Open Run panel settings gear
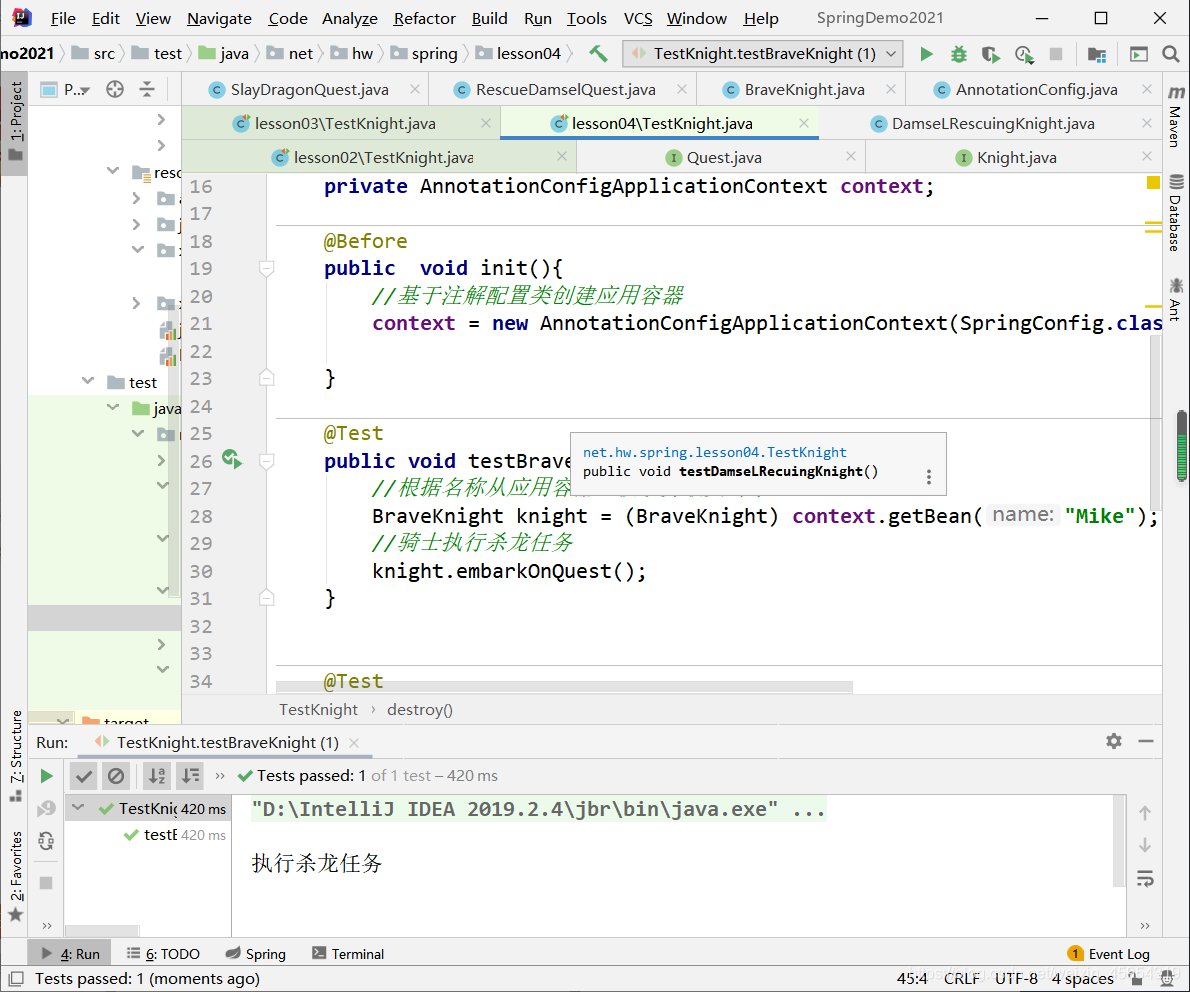 [1113, 742]
